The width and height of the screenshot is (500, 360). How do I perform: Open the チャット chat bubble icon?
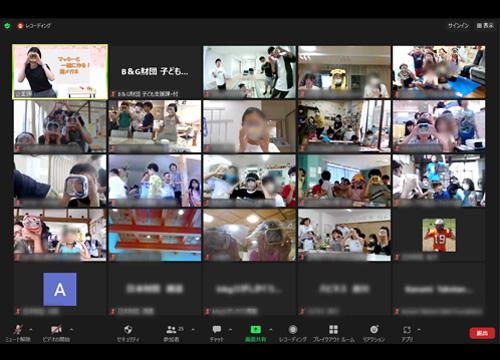217,330
